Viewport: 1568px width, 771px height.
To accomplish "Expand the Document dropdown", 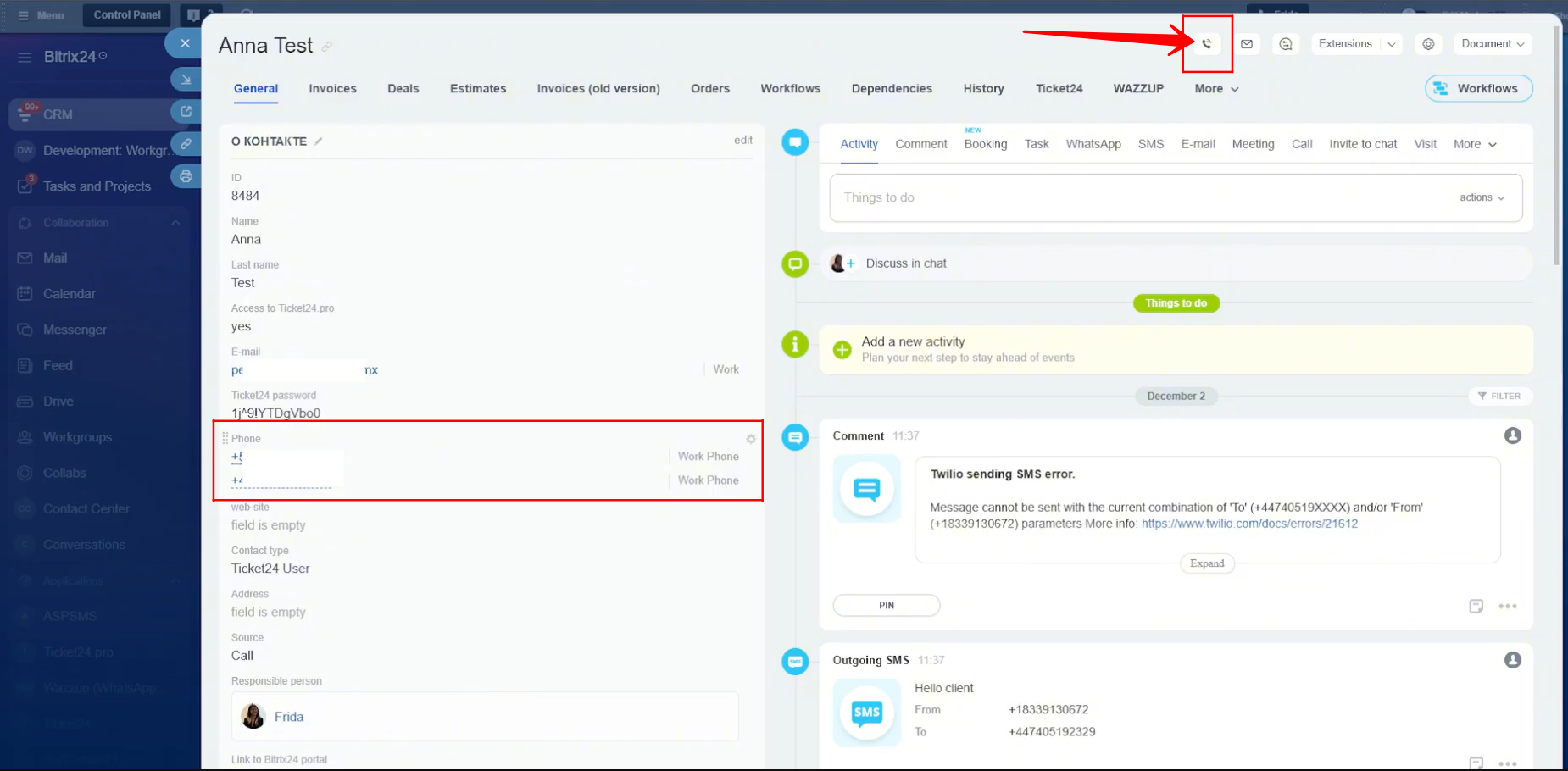I will 1493,44.
